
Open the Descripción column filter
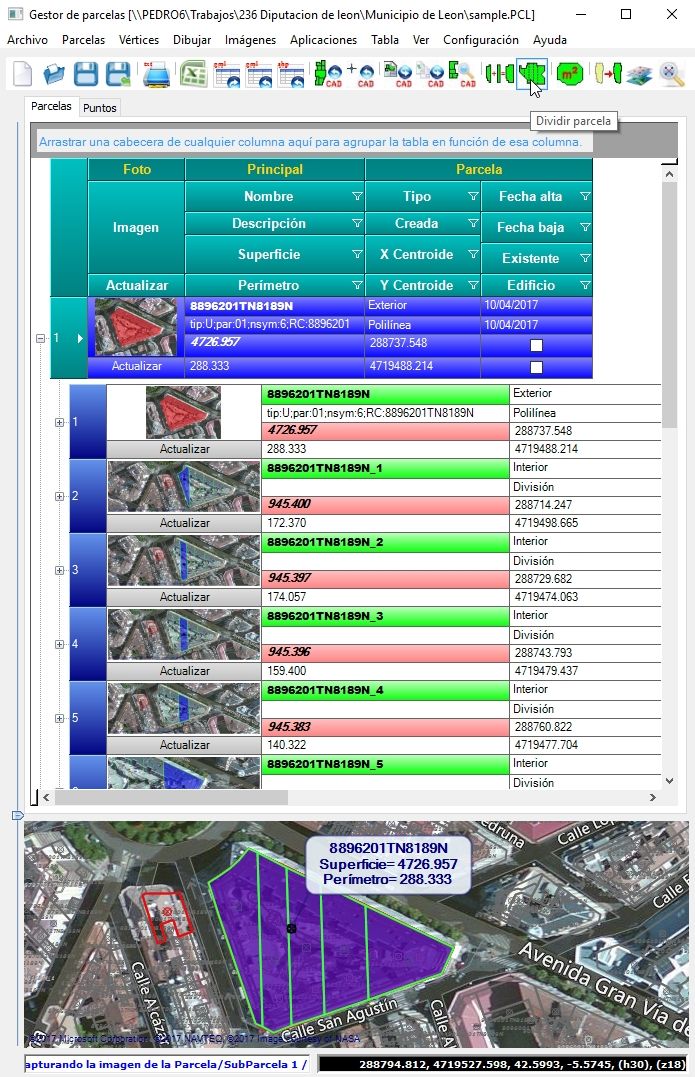coord(357,223)
